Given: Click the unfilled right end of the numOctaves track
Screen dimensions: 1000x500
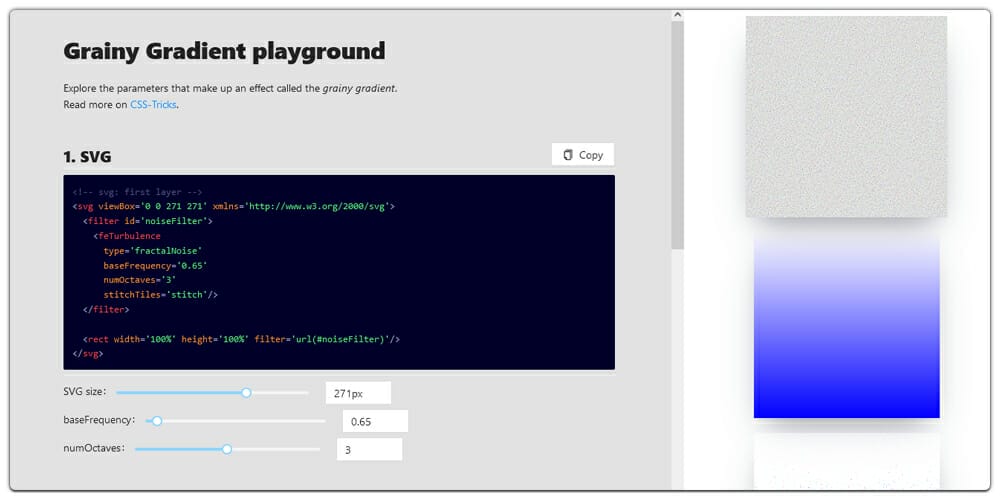Looking at the screenshot, I should pyautogui.click(x=290, y=449).
